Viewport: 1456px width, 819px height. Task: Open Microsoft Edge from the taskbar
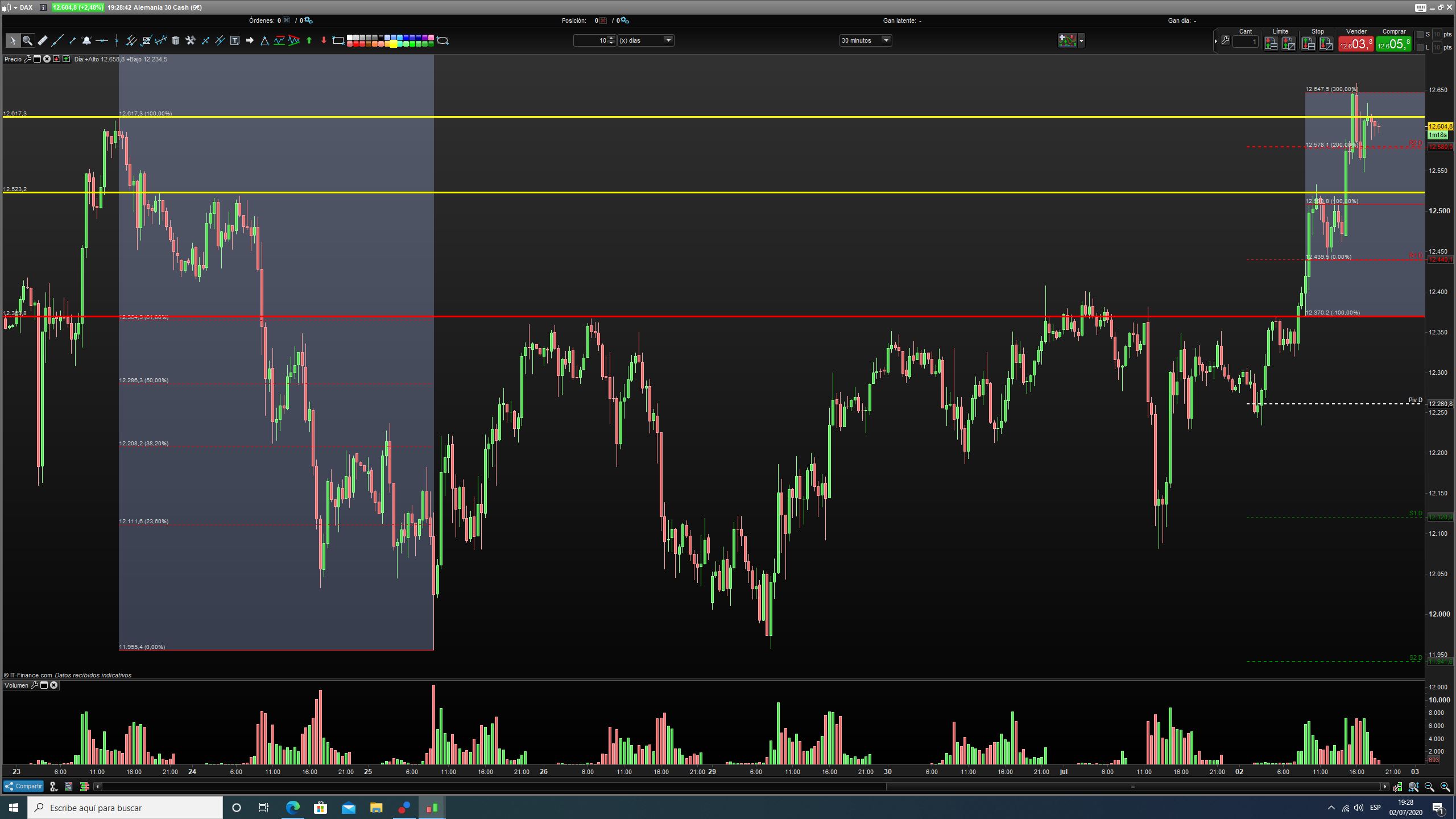coord(292,808)
